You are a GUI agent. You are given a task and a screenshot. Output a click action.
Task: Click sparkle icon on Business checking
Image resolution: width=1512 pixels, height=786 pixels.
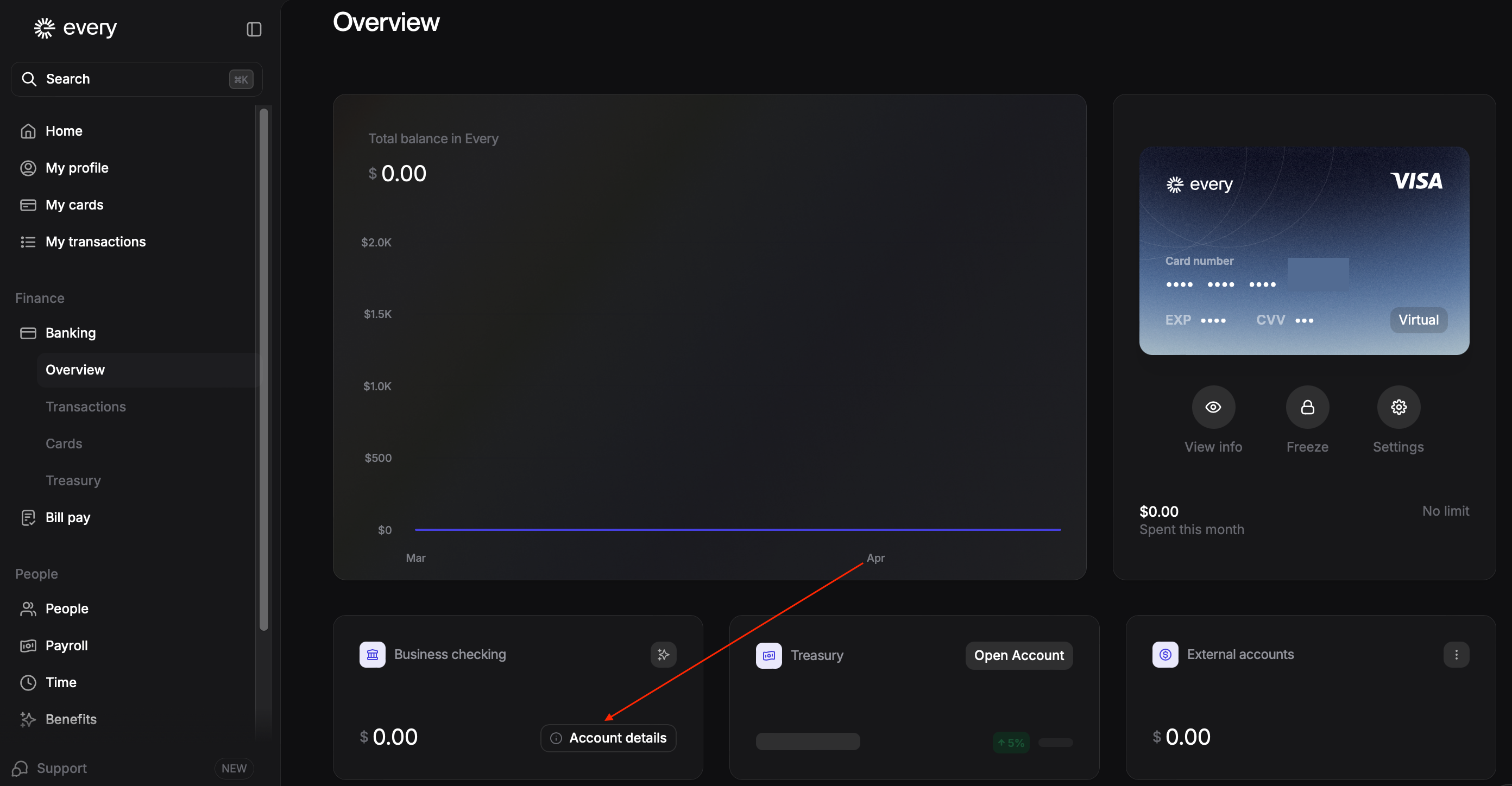point(663,655)
